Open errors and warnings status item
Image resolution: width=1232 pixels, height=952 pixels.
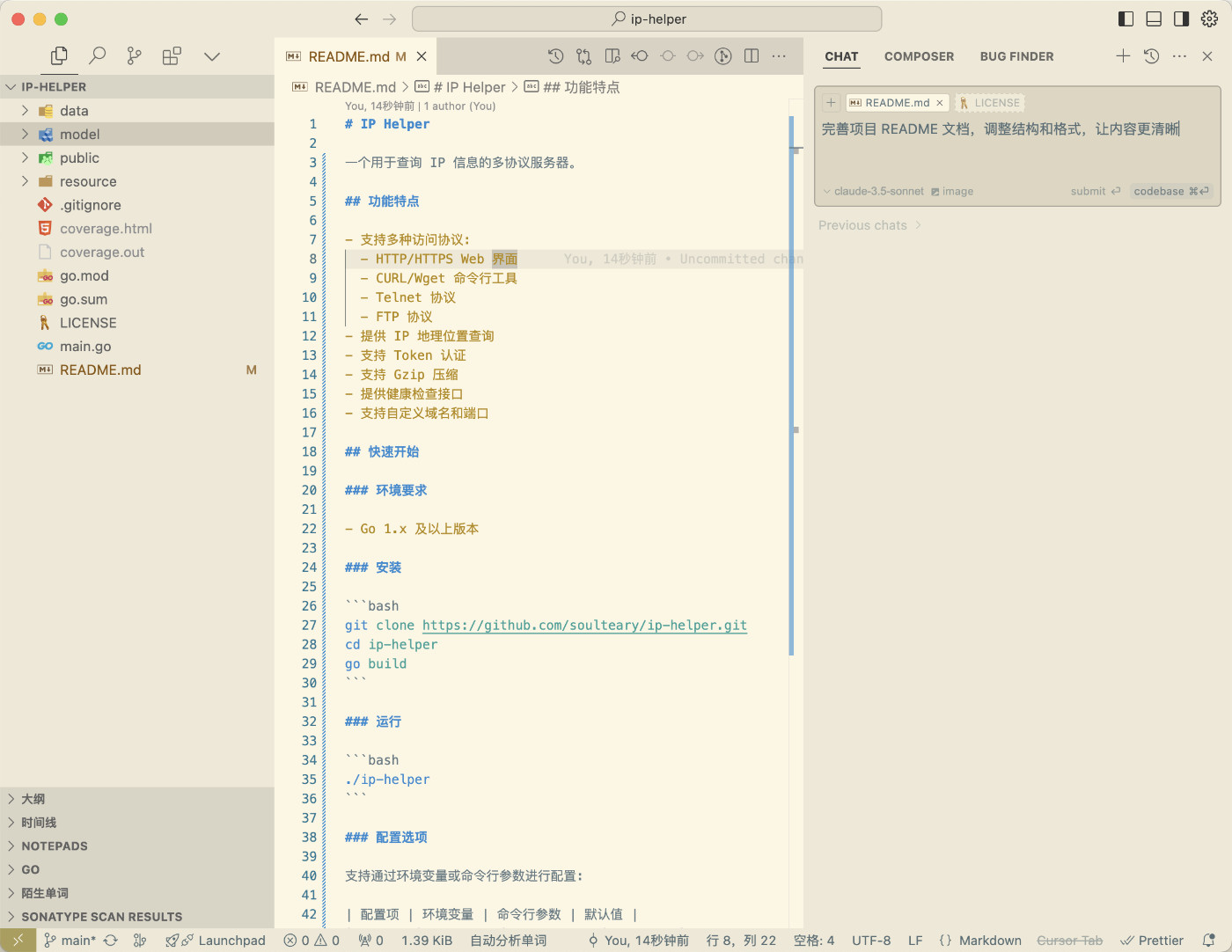[x=312, y=941]
